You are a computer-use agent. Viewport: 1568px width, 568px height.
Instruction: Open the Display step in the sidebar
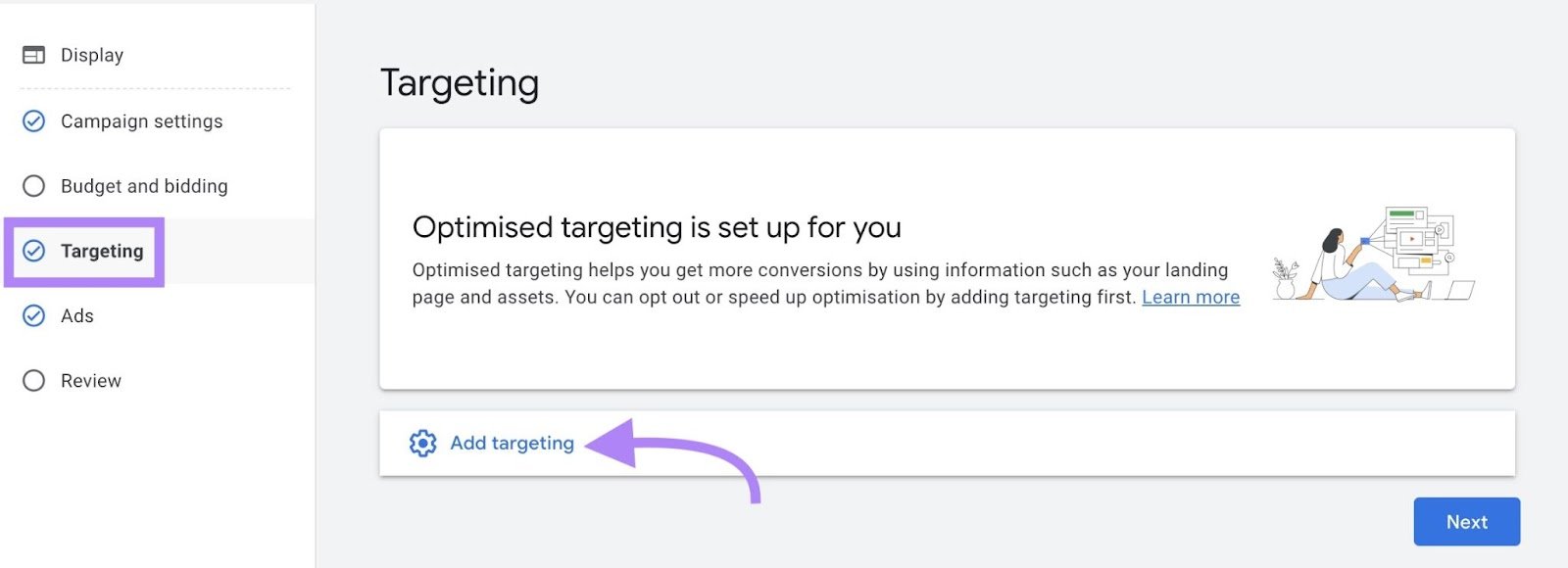[91, 55]
